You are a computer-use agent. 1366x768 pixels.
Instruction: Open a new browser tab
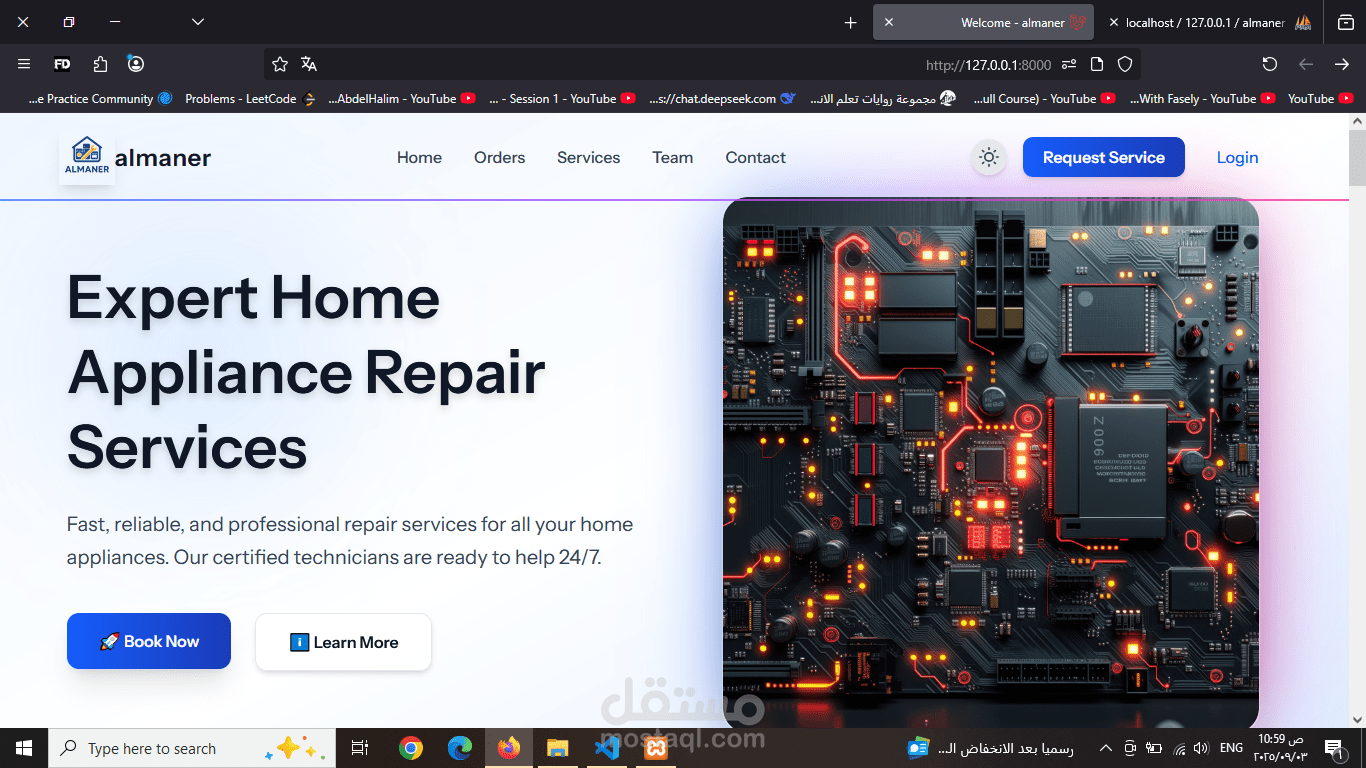pos(851,22)
